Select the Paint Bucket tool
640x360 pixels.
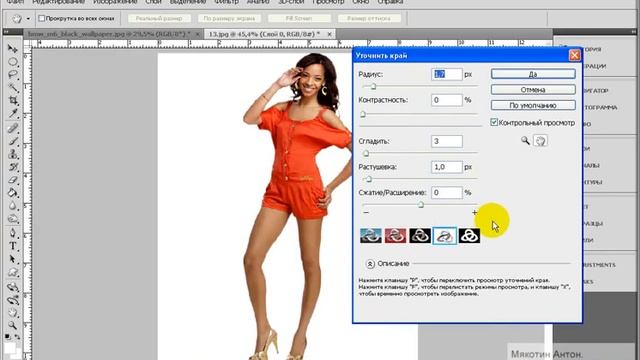click(13, 193)
